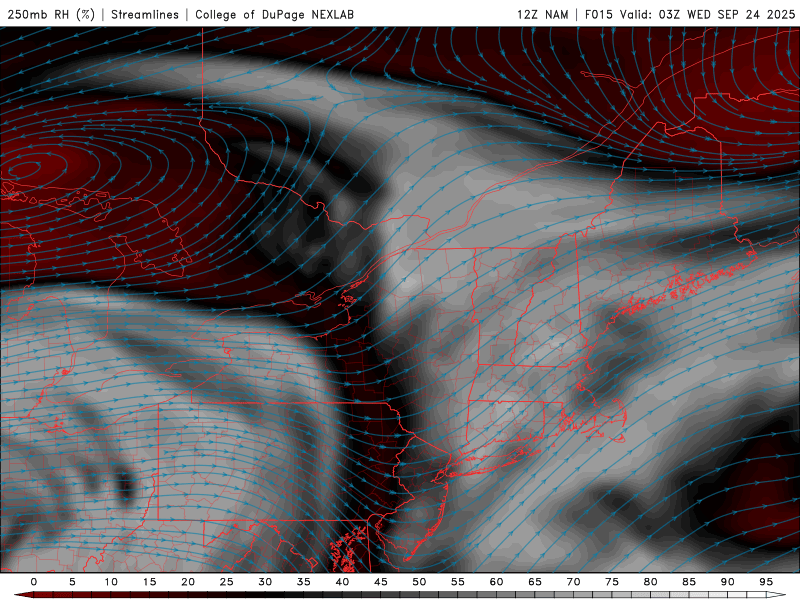This screenshot has height=600, width=800.
Task: Select the '15' color scale label
Action: [149, 582]
